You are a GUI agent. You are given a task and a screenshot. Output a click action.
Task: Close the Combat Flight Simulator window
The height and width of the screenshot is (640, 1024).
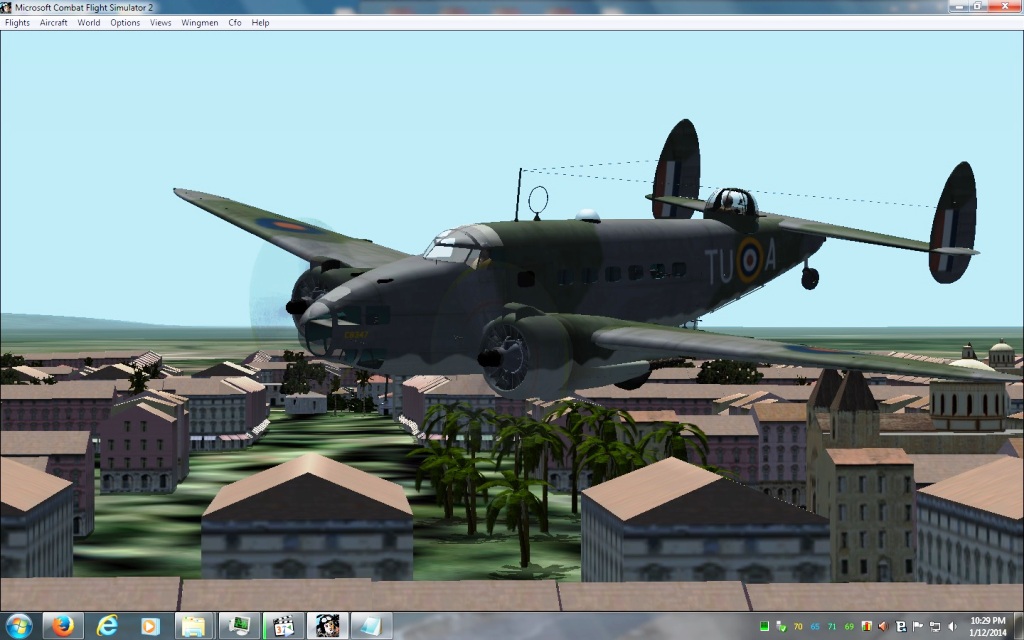click(x=1005, y=6)
